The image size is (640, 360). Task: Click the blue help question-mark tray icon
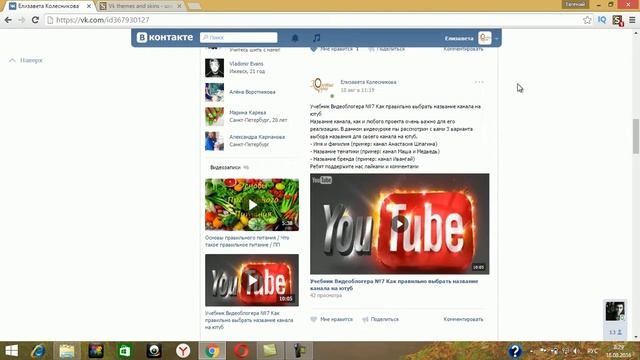515,351
